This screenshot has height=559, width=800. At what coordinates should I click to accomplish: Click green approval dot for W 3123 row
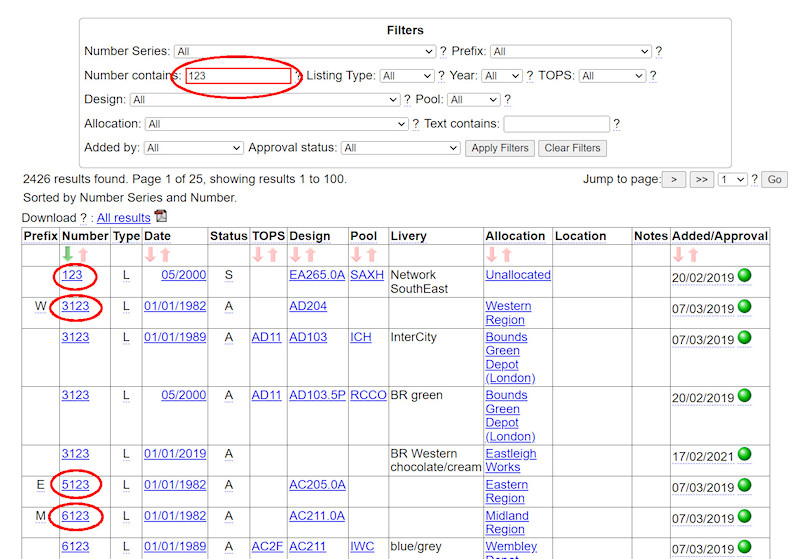[x=745, y=307]
